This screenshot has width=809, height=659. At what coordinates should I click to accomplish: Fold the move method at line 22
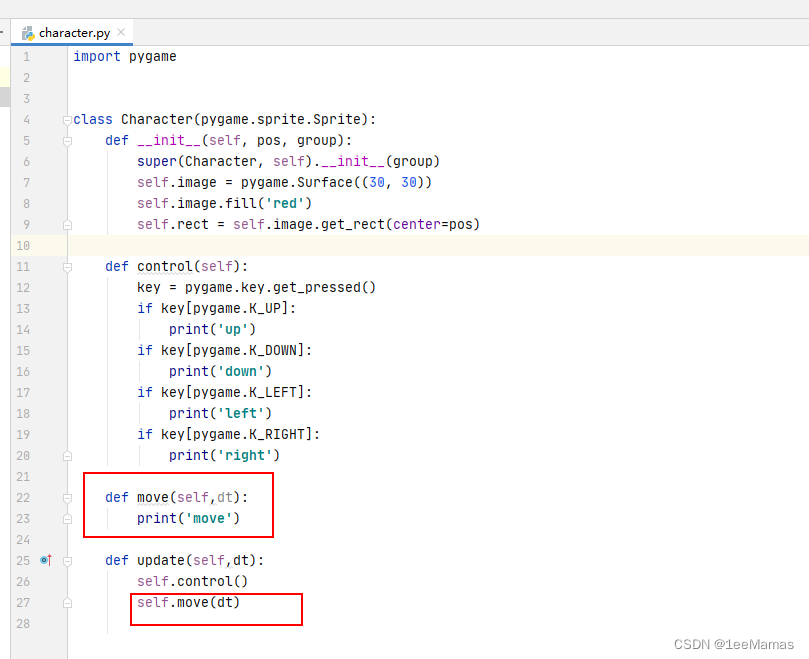tap(67, 498)
